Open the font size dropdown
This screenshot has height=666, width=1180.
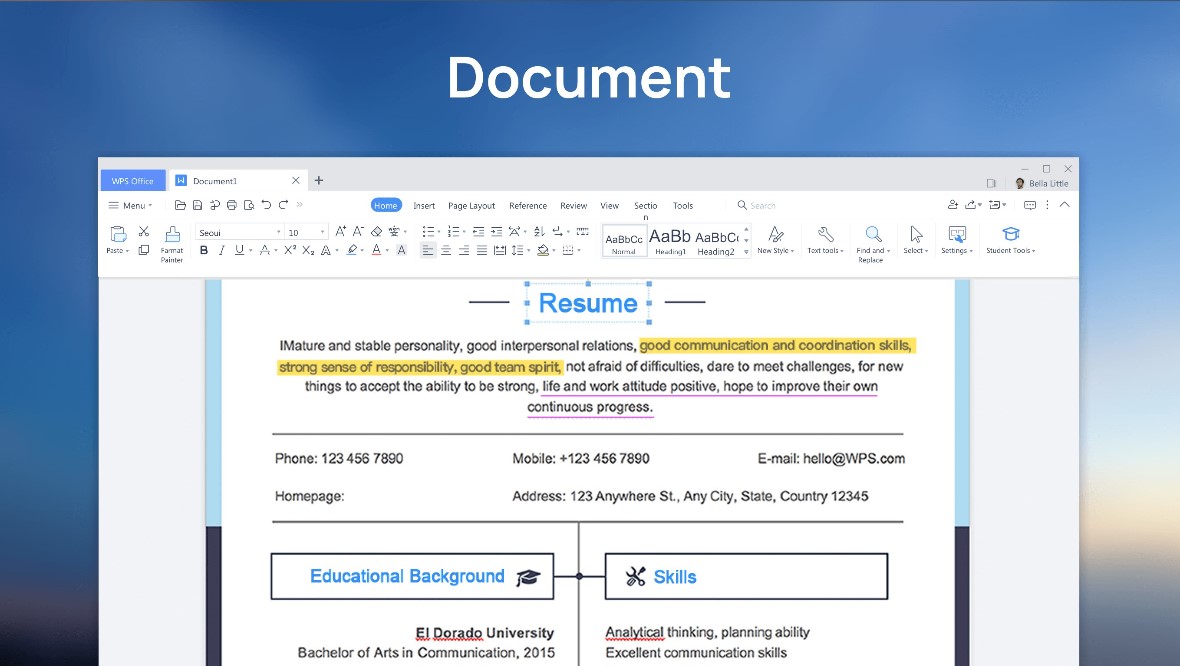tap(324, 231)
